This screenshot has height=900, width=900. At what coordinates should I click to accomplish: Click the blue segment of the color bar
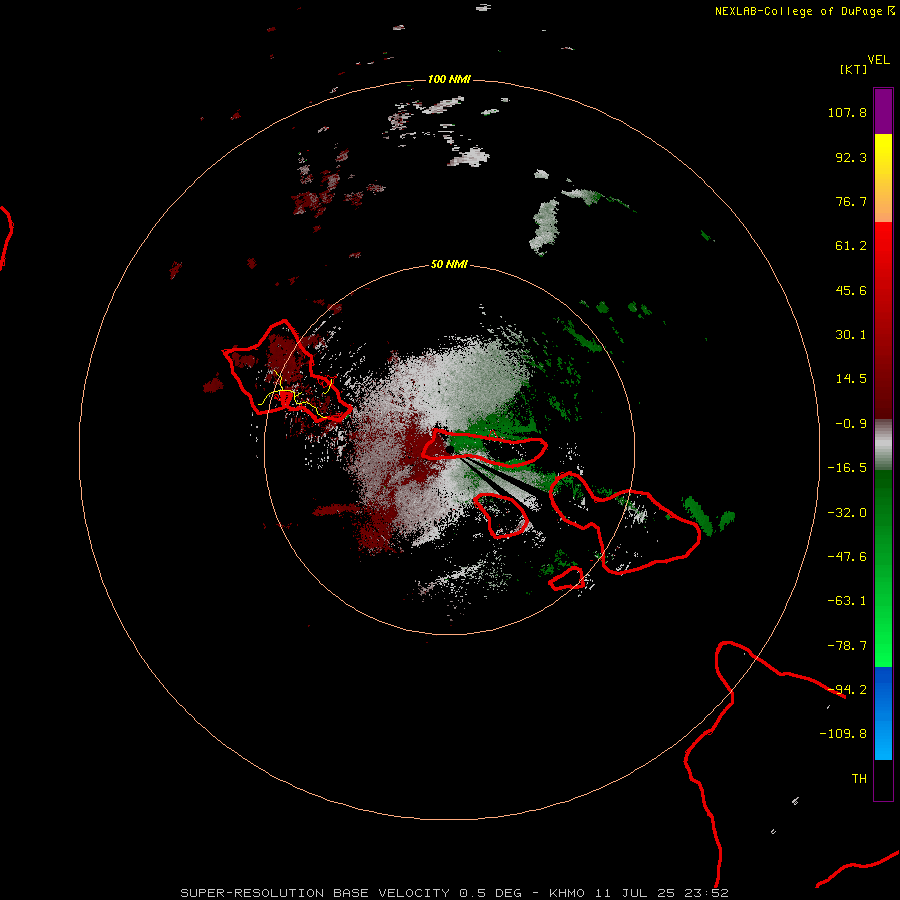click(883, 713)
